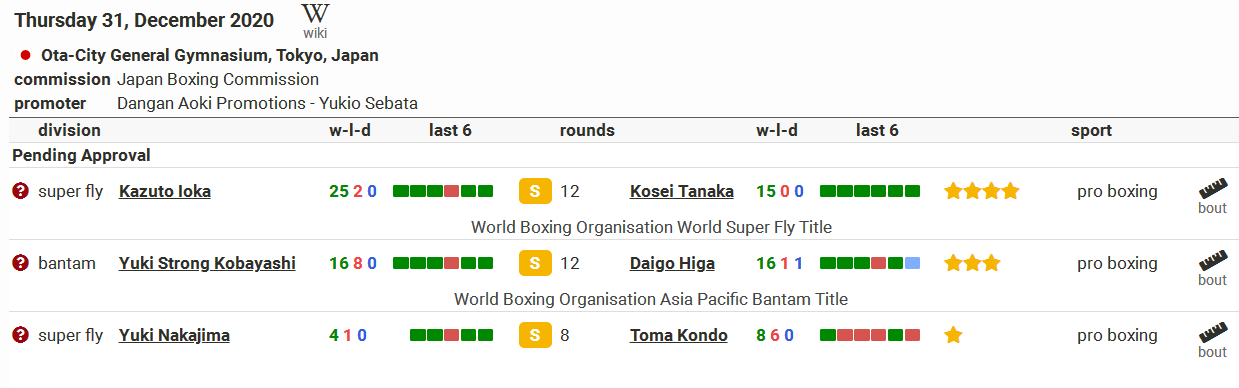View Toma Kondo's boxer profile

click(679, 335)
